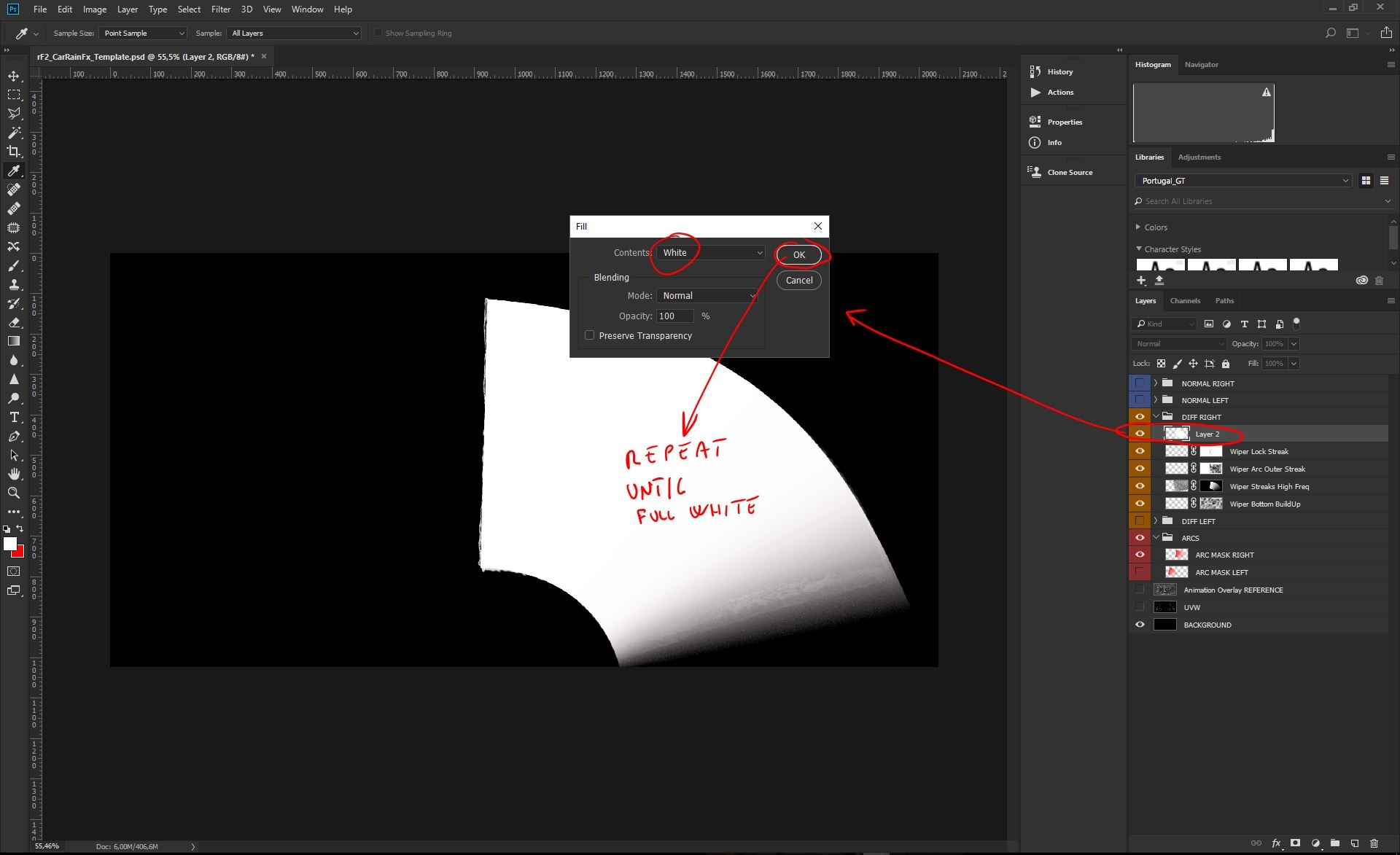This screenshot has height=855, width=1400.
Task: Open Sample All Layers dropdown
Action: (x=294, y=33)
